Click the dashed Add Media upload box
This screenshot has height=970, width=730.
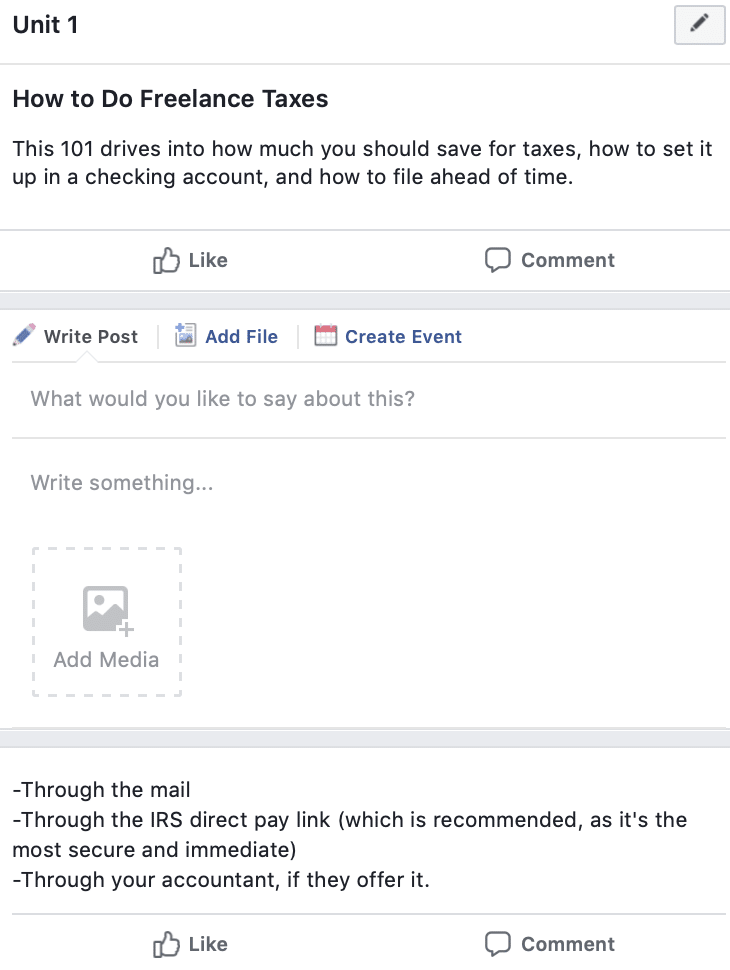(107, 622)
